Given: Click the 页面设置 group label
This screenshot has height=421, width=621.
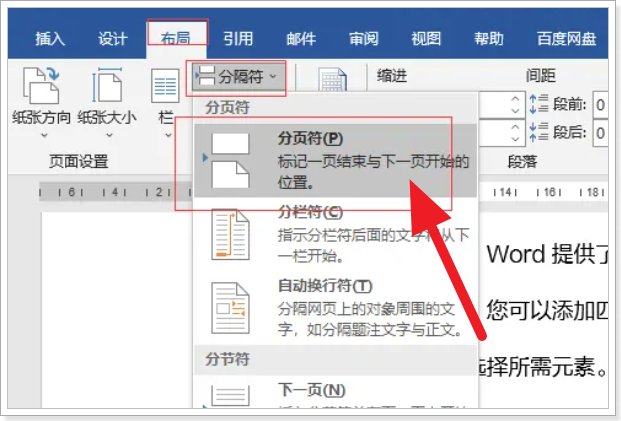Looking at the screenshot, I should [78, 161].
